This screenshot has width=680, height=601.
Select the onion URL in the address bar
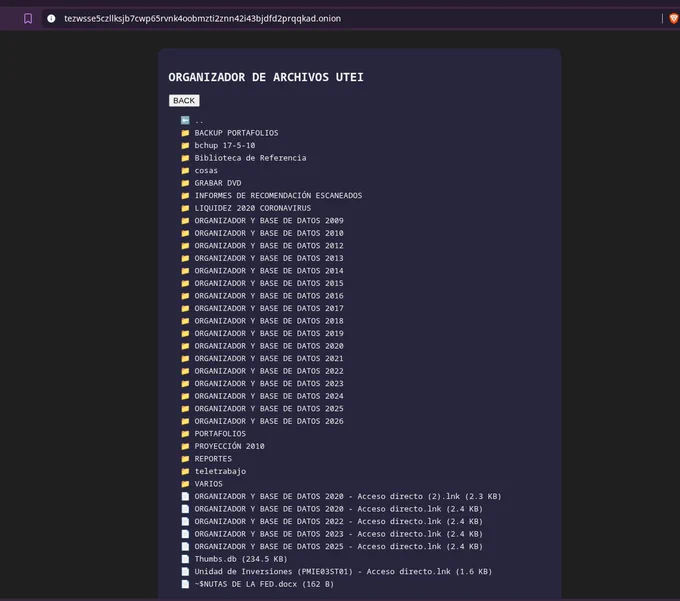203,19
